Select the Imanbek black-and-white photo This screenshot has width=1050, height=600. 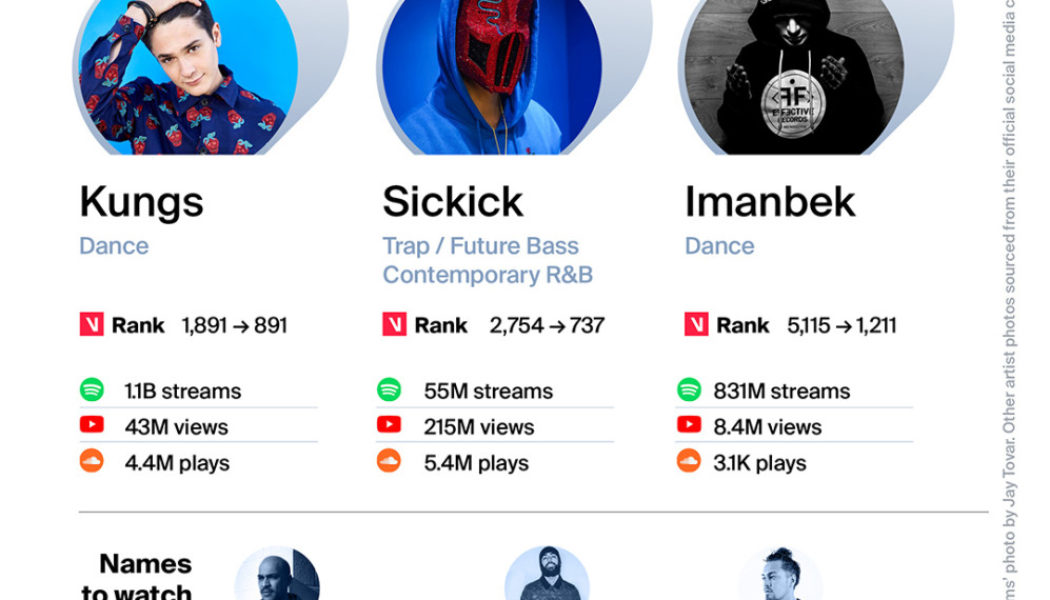(x=794, y=75)
